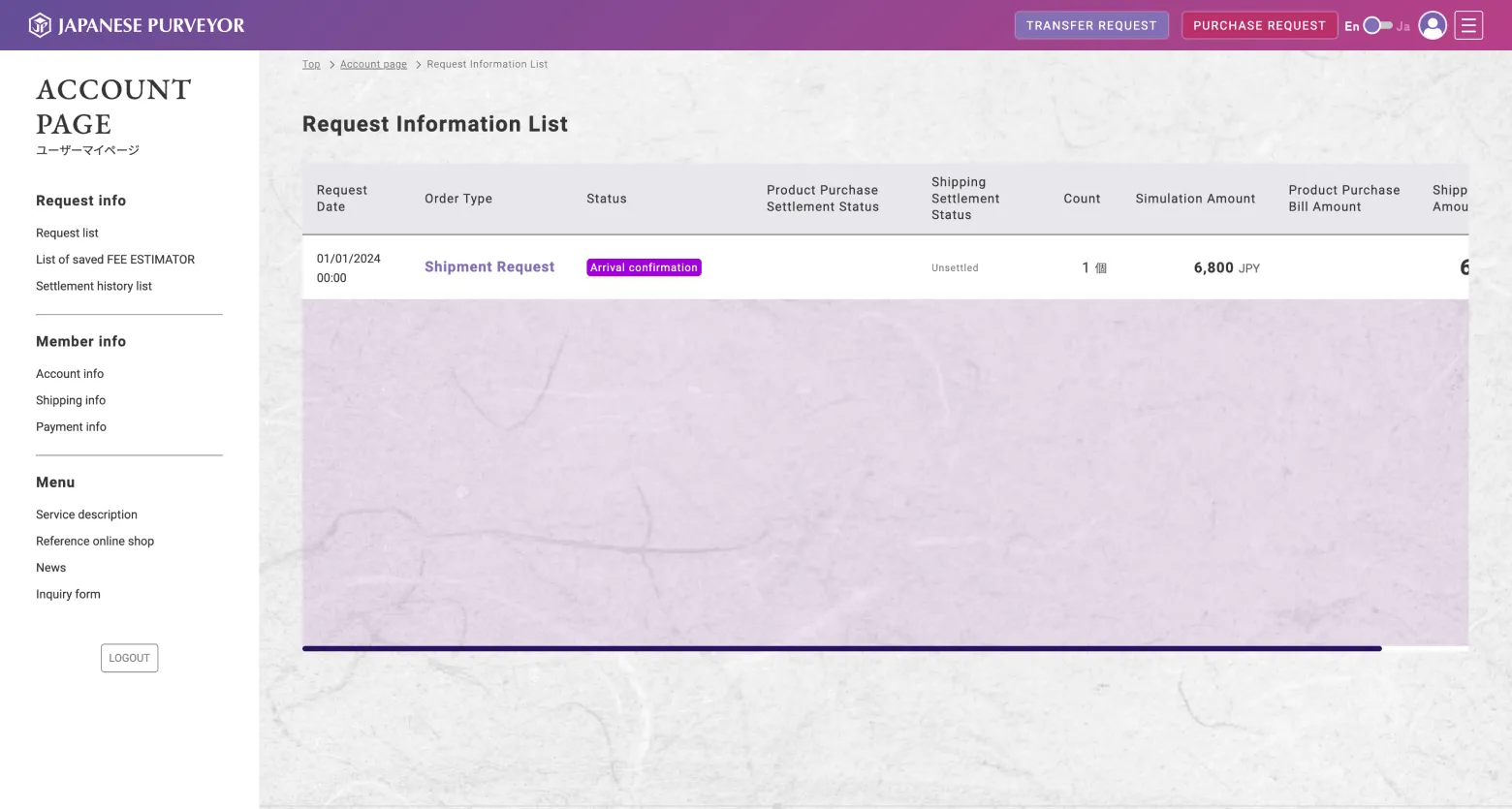Click the LOGOUT button

pyautogui.click(x=129, y=659)
